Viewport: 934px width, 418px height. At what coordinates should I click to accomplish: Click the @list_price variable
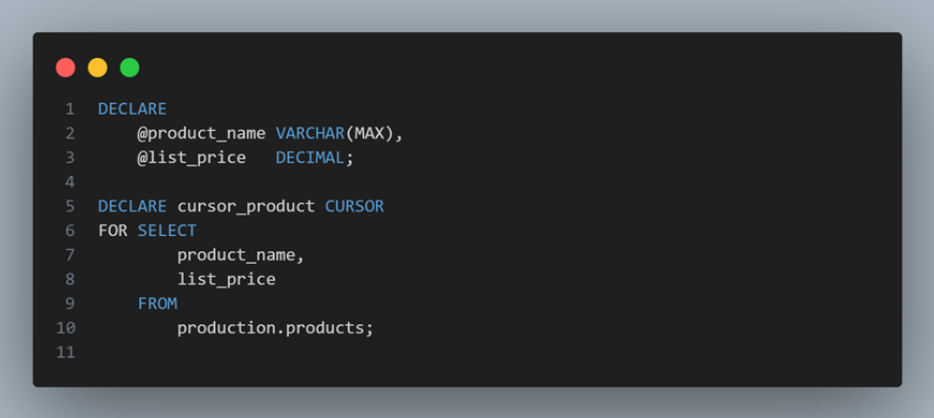(191, 158)
